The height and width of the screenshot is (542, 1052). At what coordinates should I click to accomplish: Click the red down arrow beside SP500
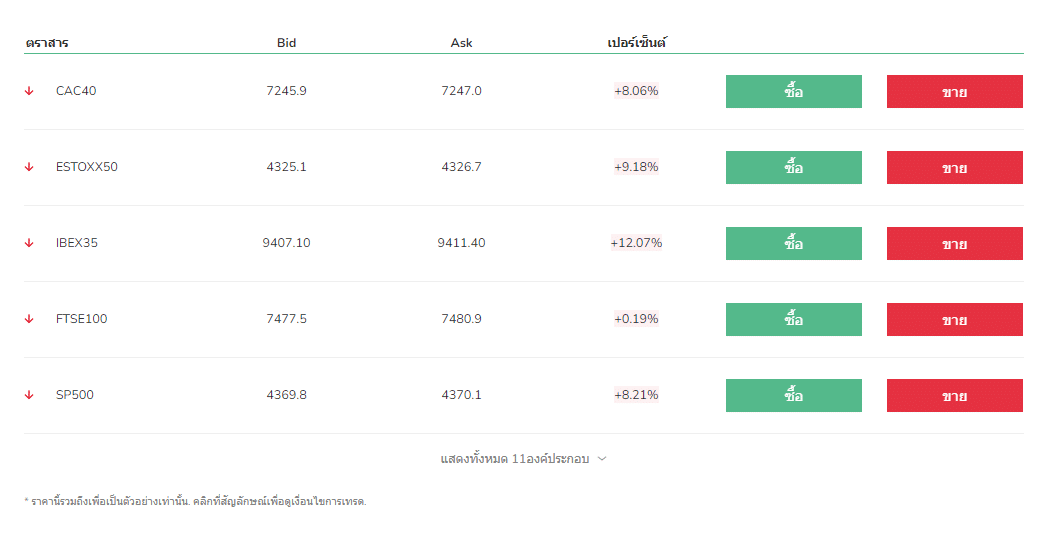click(29, 395)
